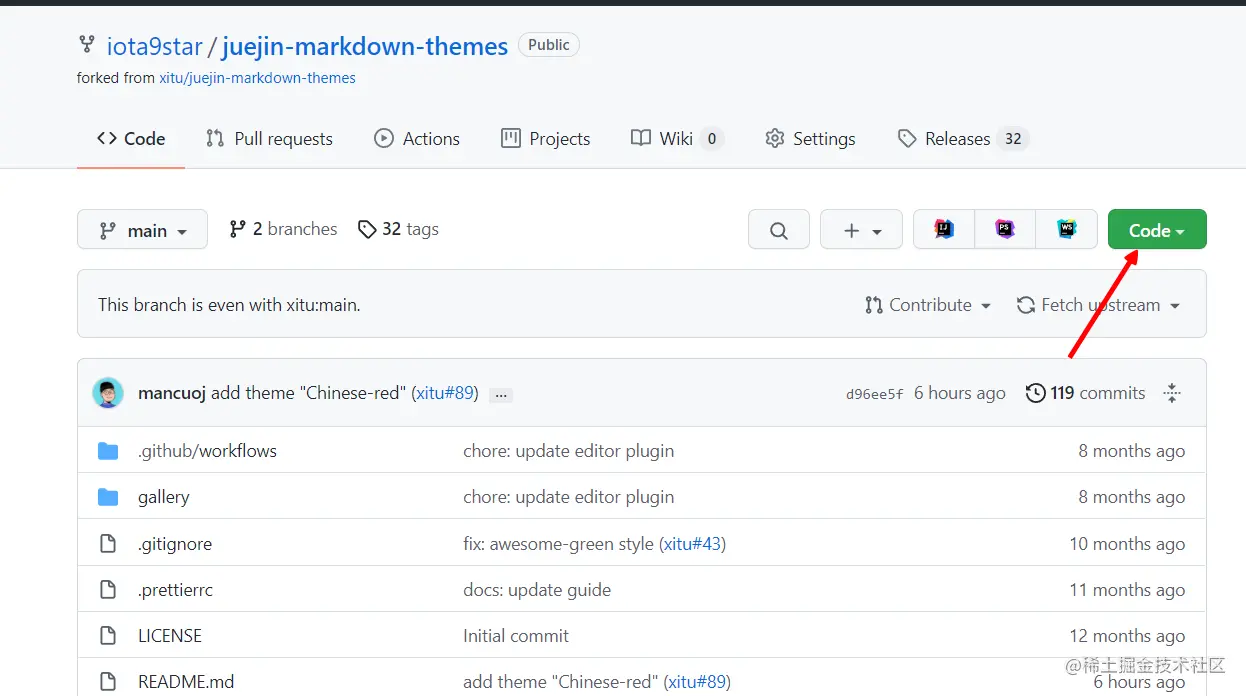
Task: Click 'This branch is even with xitu:main.' text
Action: [229, 305]
